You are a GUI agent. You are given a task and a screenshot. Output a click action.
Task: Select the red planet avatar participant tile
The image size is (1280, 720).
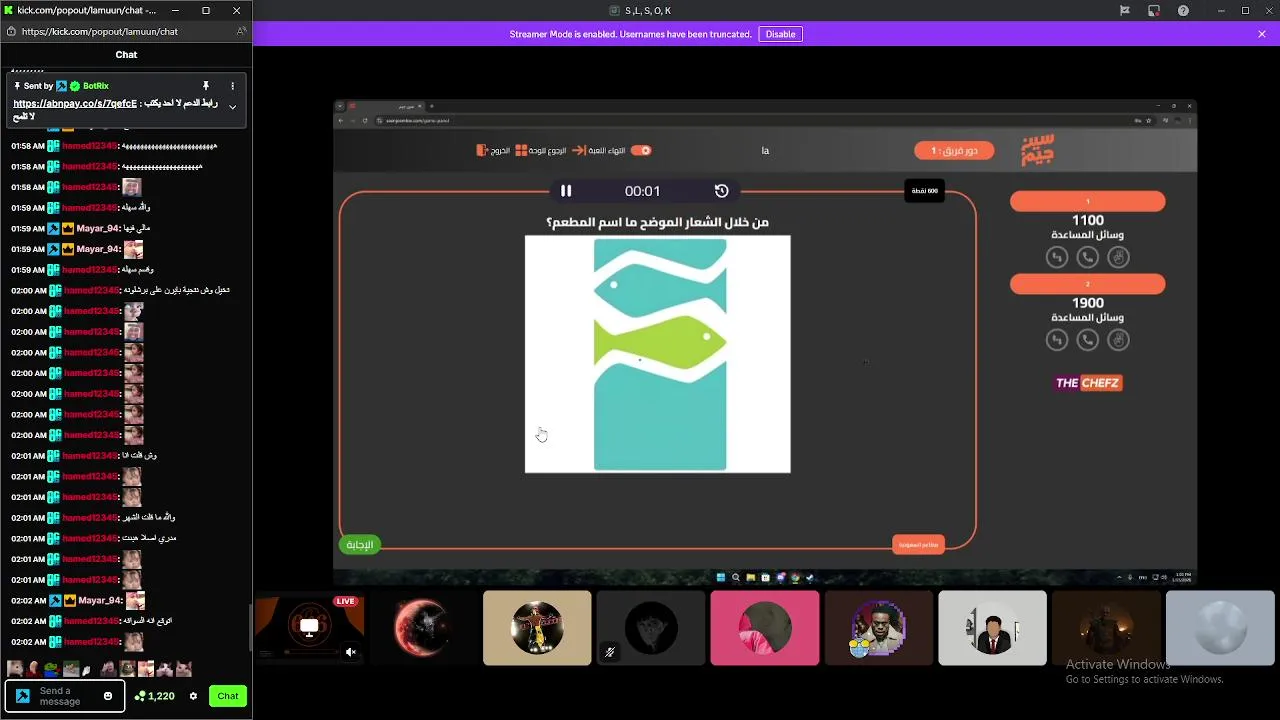click(x=423, y=628)
